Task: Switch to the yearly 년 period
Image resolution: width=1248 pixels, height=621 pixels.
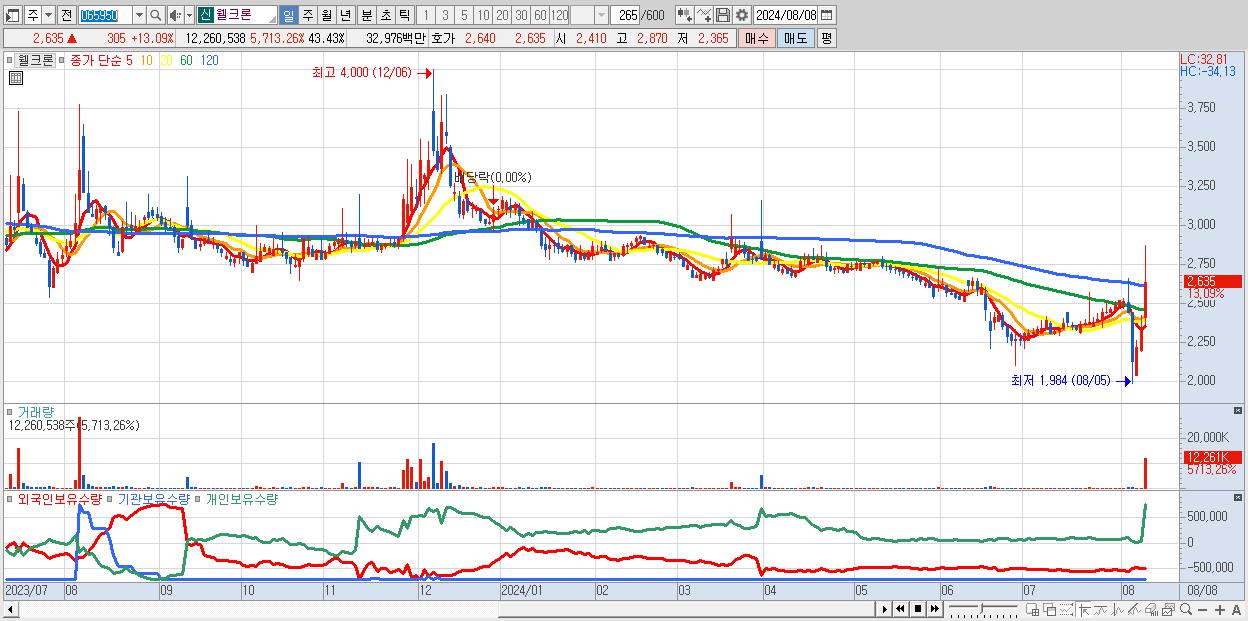Action: point(345,15)
